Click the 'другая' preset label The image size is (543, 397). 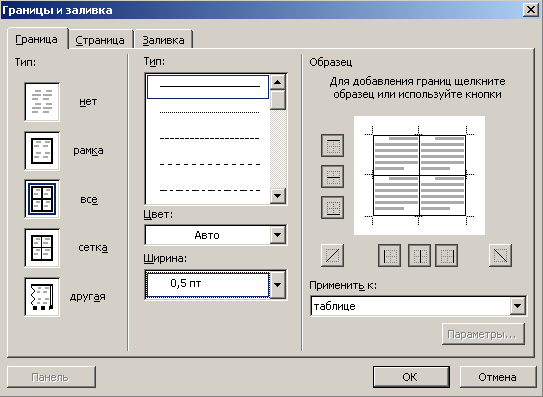coord(88,297)
